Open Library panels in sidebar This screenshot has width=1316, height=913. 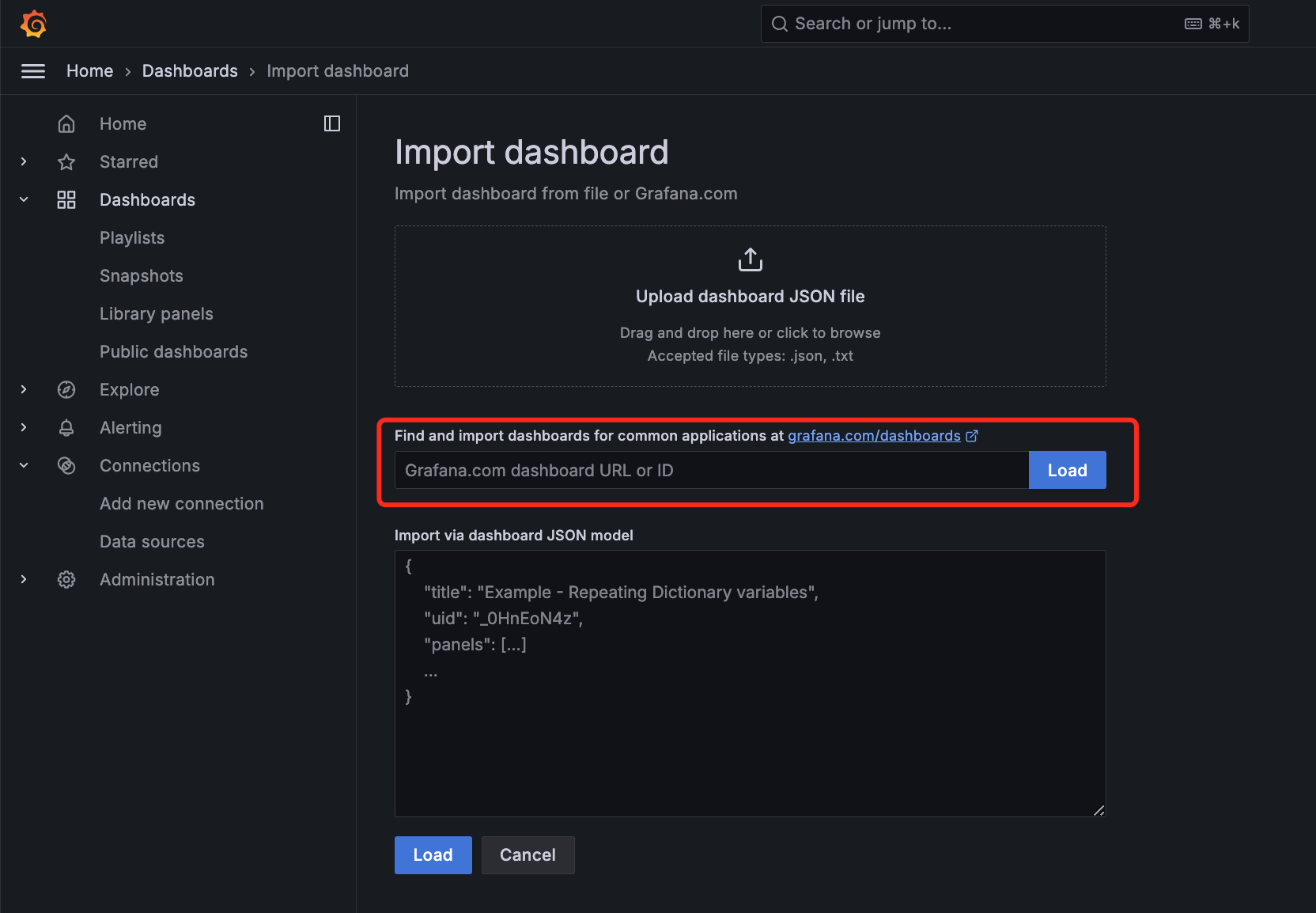point(157,314)
